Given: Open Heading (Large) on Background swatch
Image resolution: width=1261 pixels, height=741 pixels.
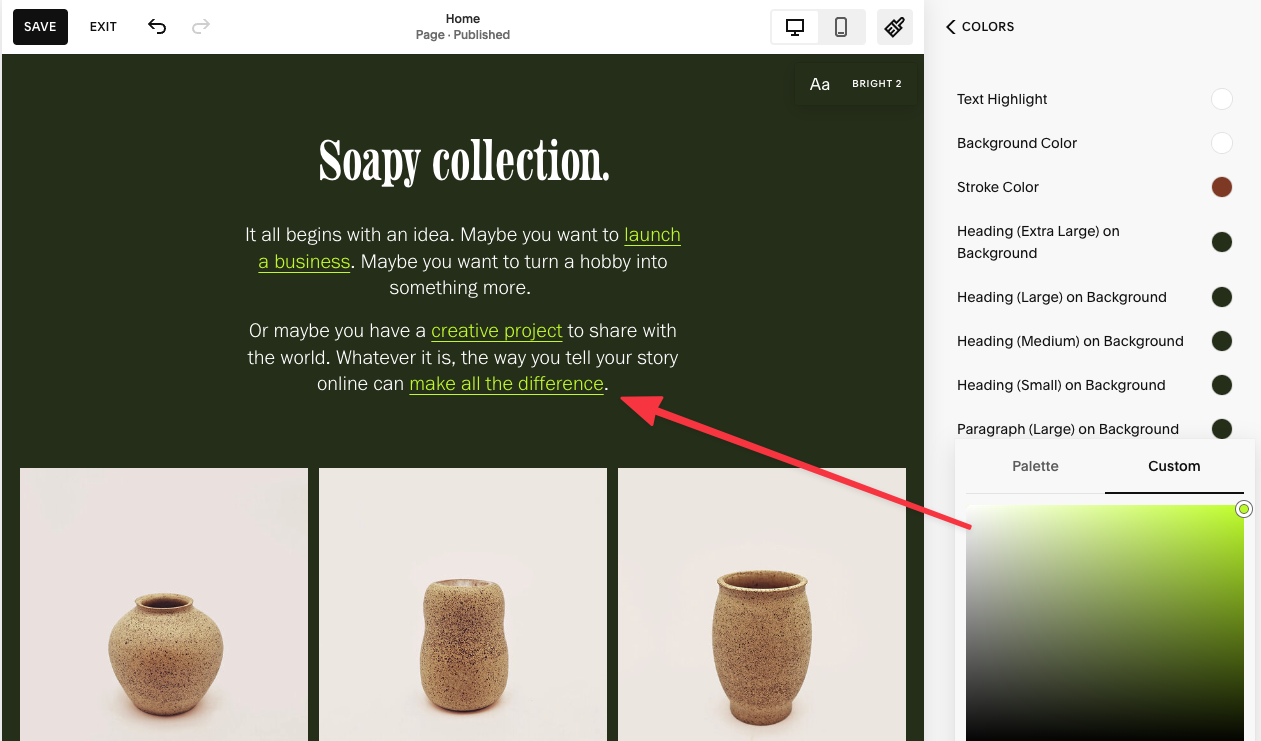Looking at the screenshot, I should click(x=1222, y=297).
